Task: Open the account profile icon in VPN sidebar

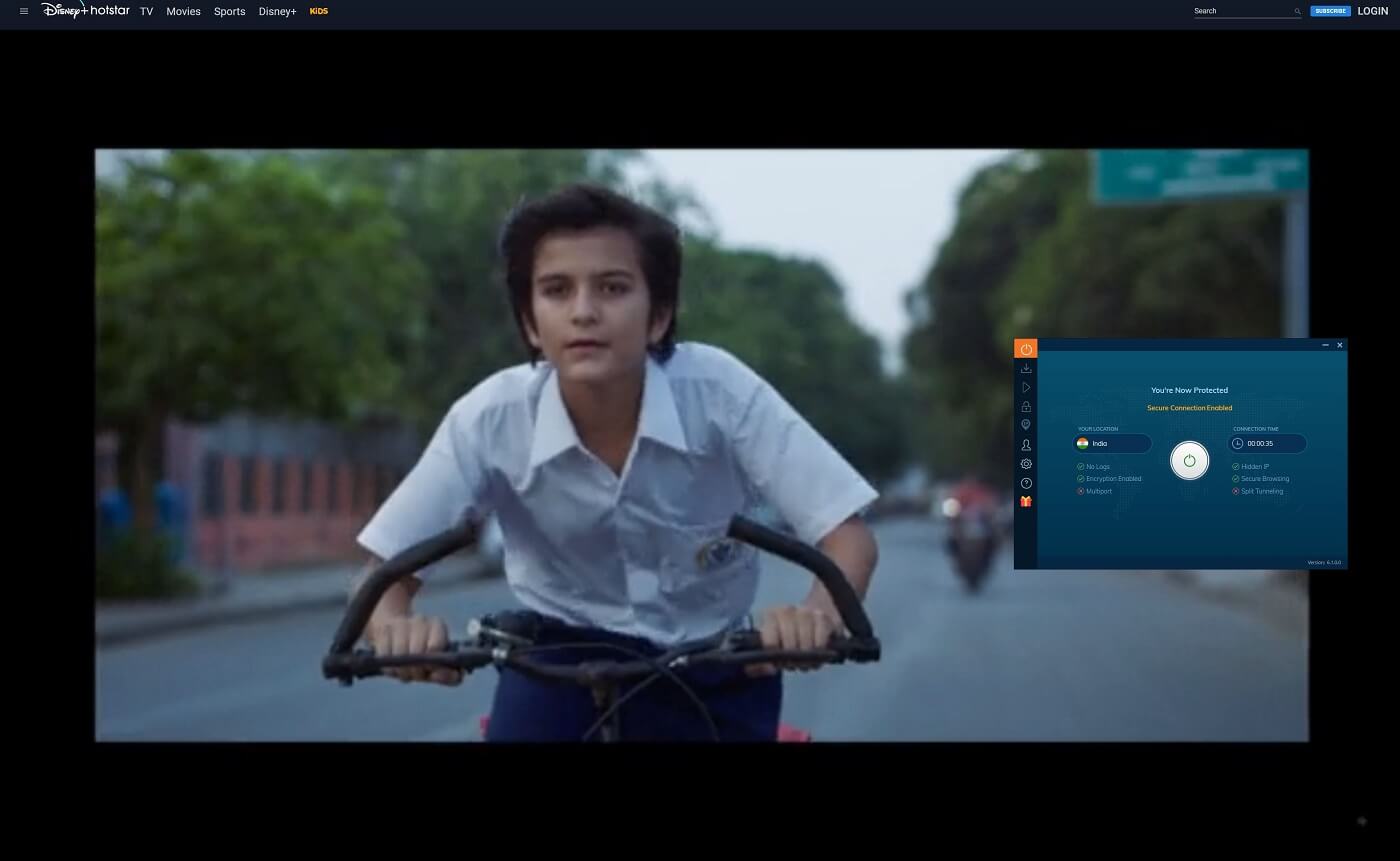Action: tap(1026, 445)
